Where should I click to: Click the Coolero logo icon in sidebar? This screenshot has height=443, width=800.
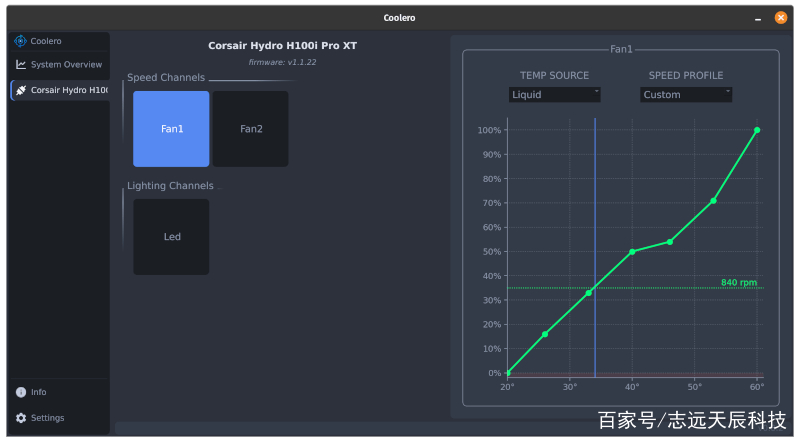(20, 41)
